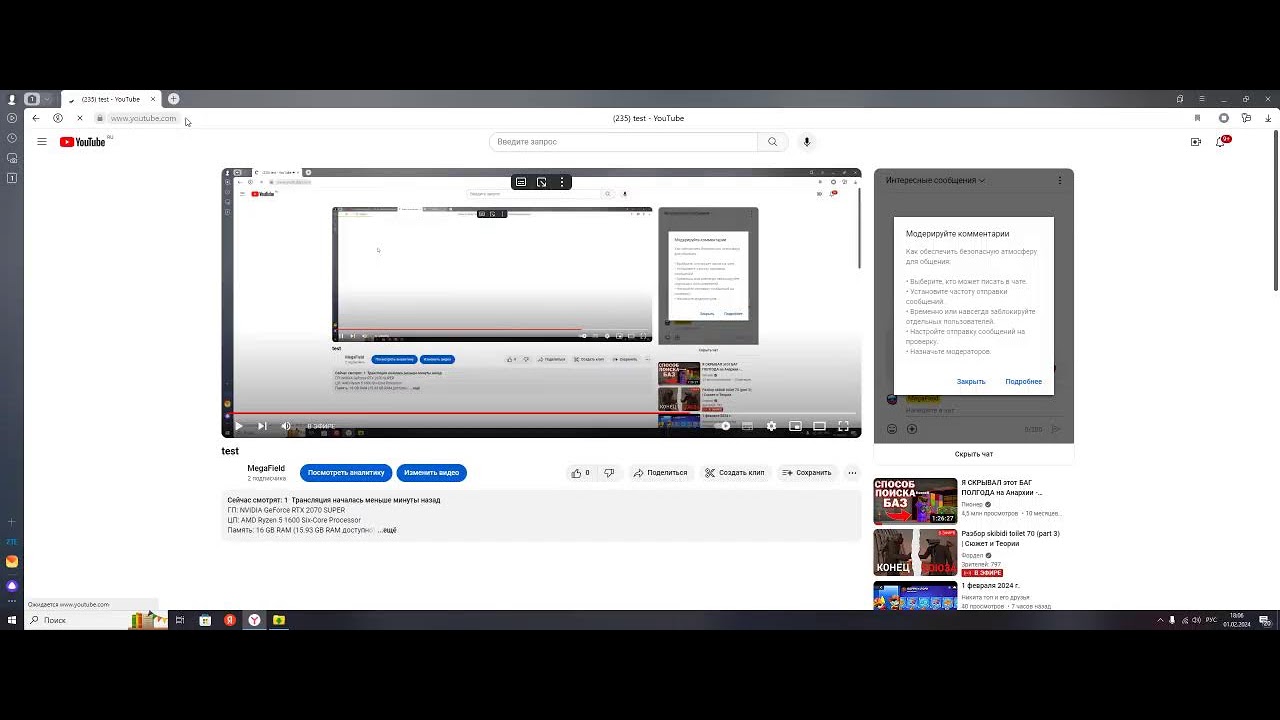Open the YouTube guide hamburger menu
Viewport: 1280px width, 720px height.
pos(42,142)
